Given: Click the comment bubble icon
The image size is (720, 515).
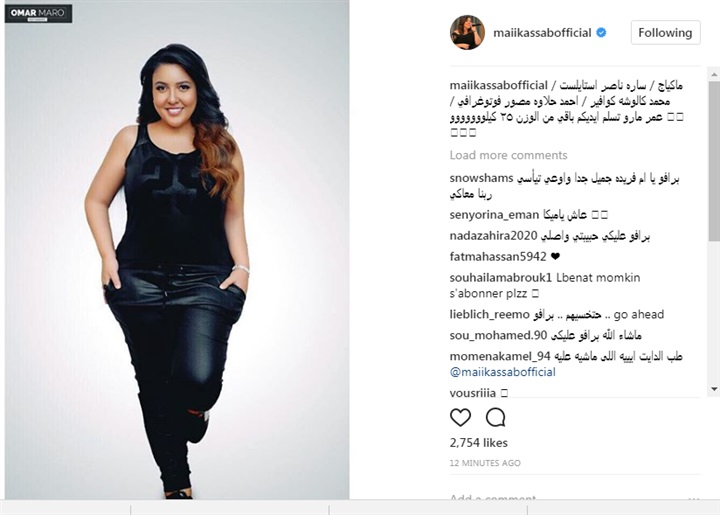Looking at the screenshot, I should point(495,417).
